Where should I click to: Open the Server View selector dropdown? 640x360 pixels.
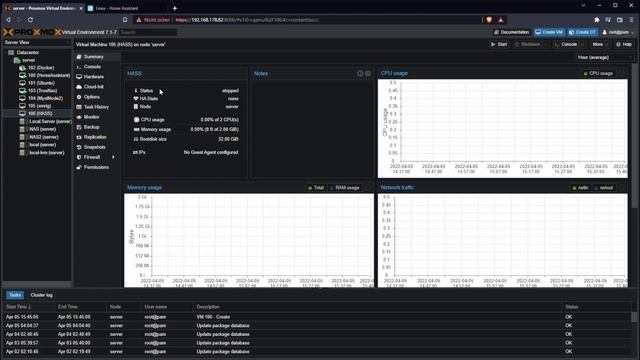click(37, 42)
